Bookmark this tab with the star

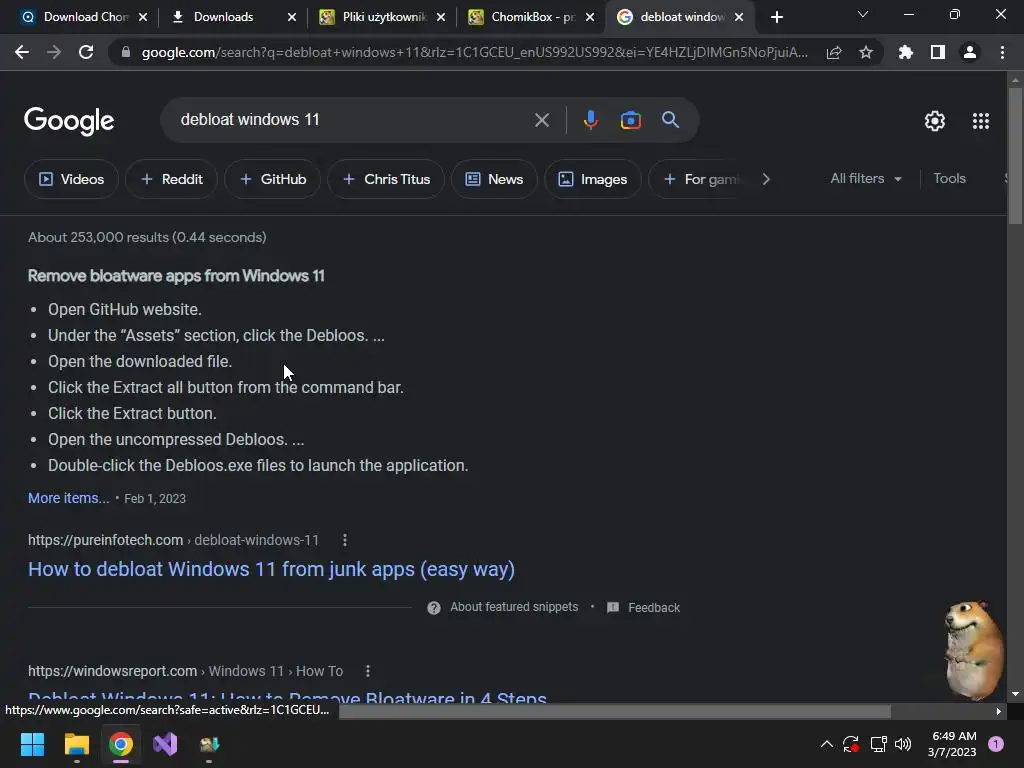pos(866,52)
